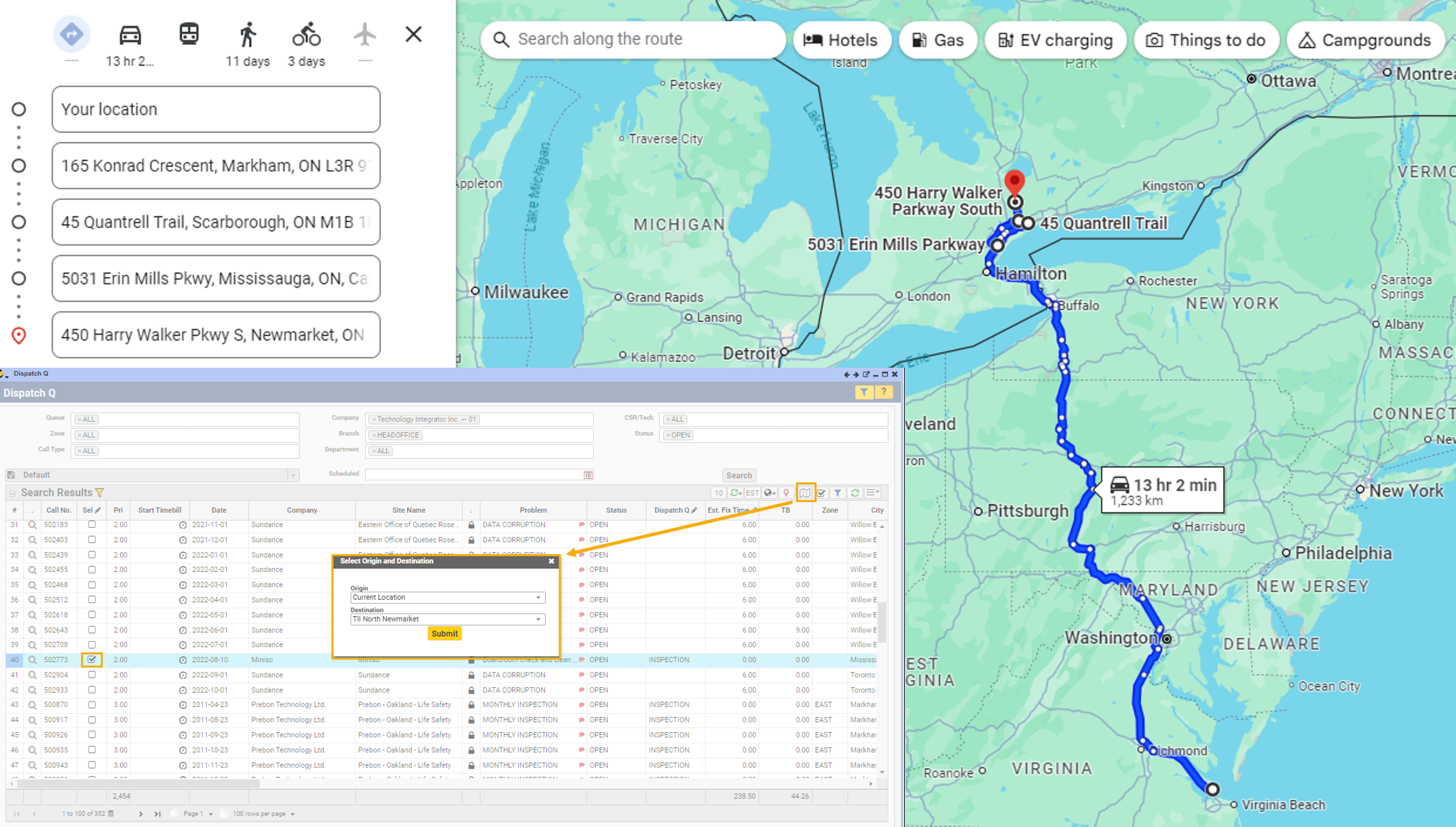Image resolution: width=1456 pixels, height=827 pixels.
Task: Select transit travel mode icon
Action: tap(189, 35)
